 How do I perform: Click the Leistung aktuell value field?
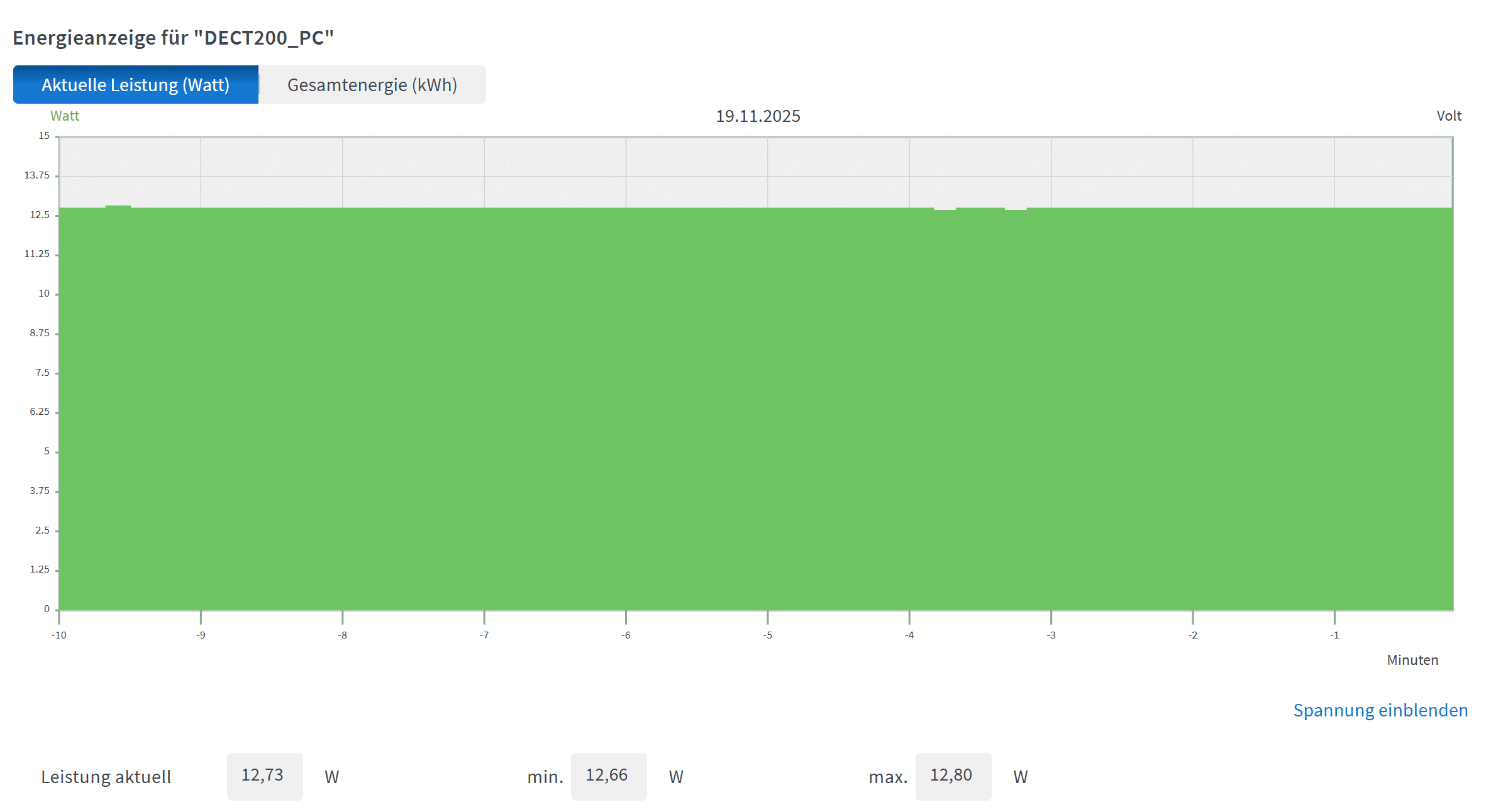click(264, 776)
